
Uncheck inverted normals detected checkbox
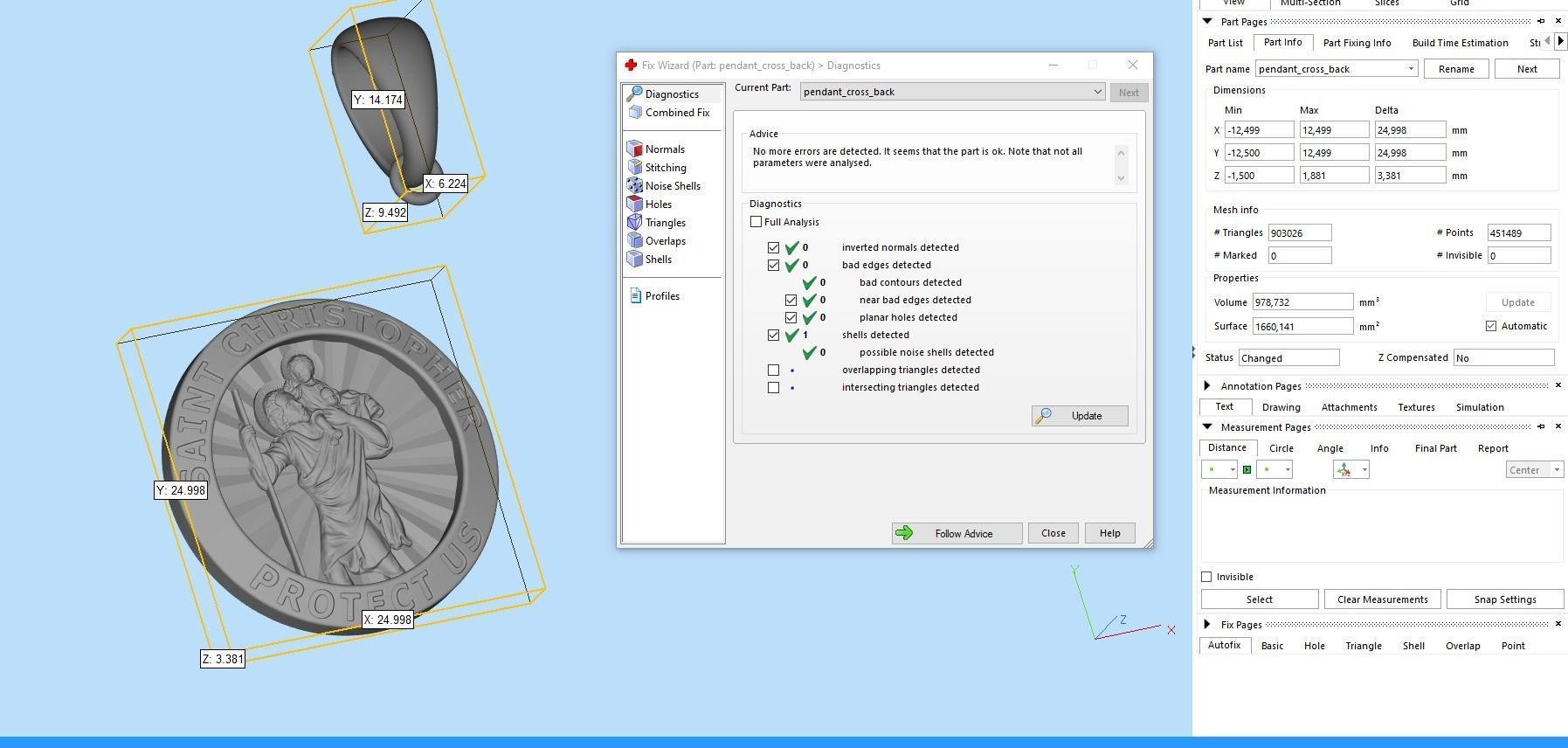point(774,248)
